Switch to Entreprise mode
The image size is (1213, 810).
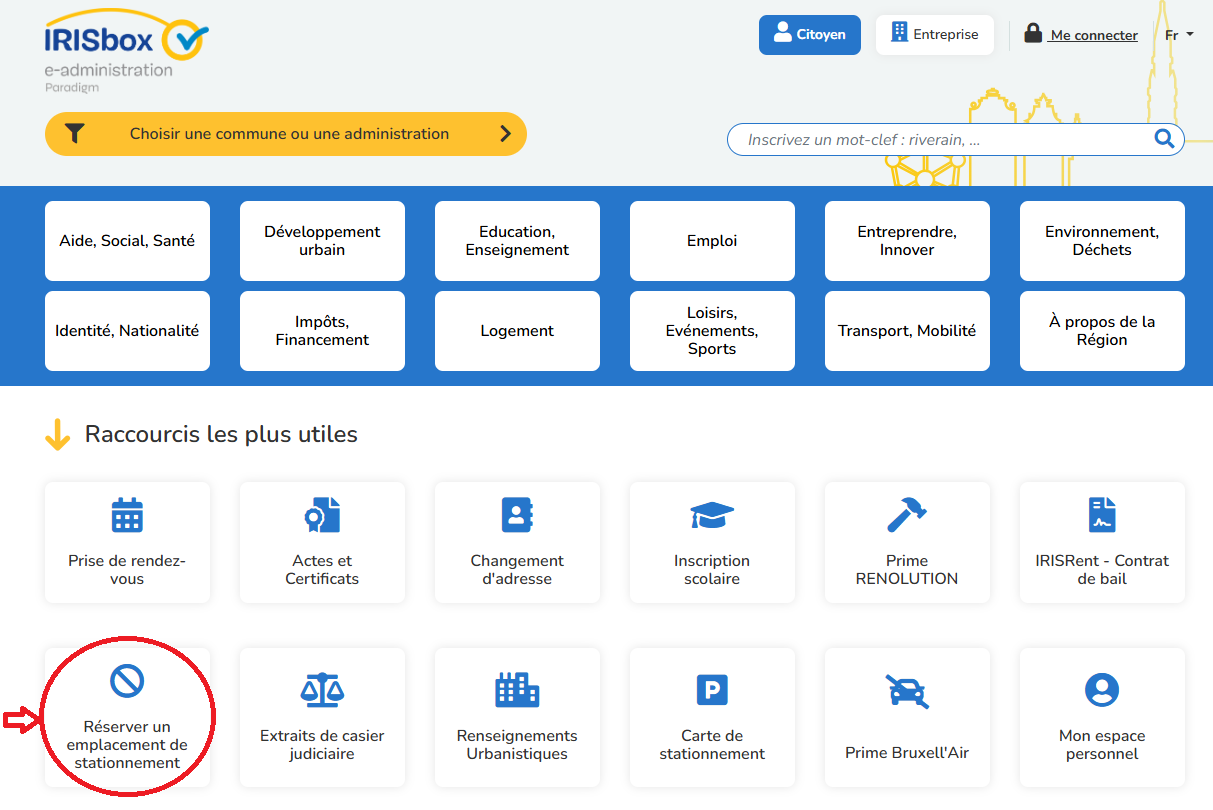tap(934, 35)
